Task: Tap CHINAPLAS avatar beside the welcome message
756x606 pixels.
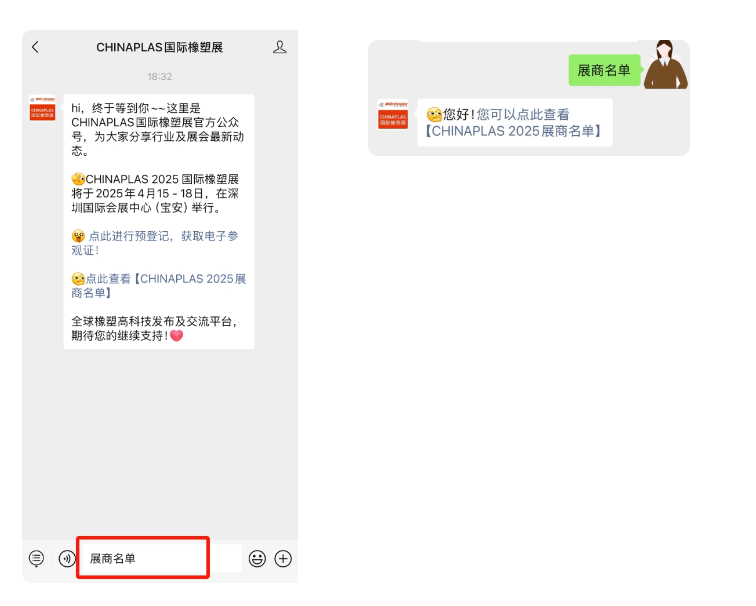Action: click(43, 109)
